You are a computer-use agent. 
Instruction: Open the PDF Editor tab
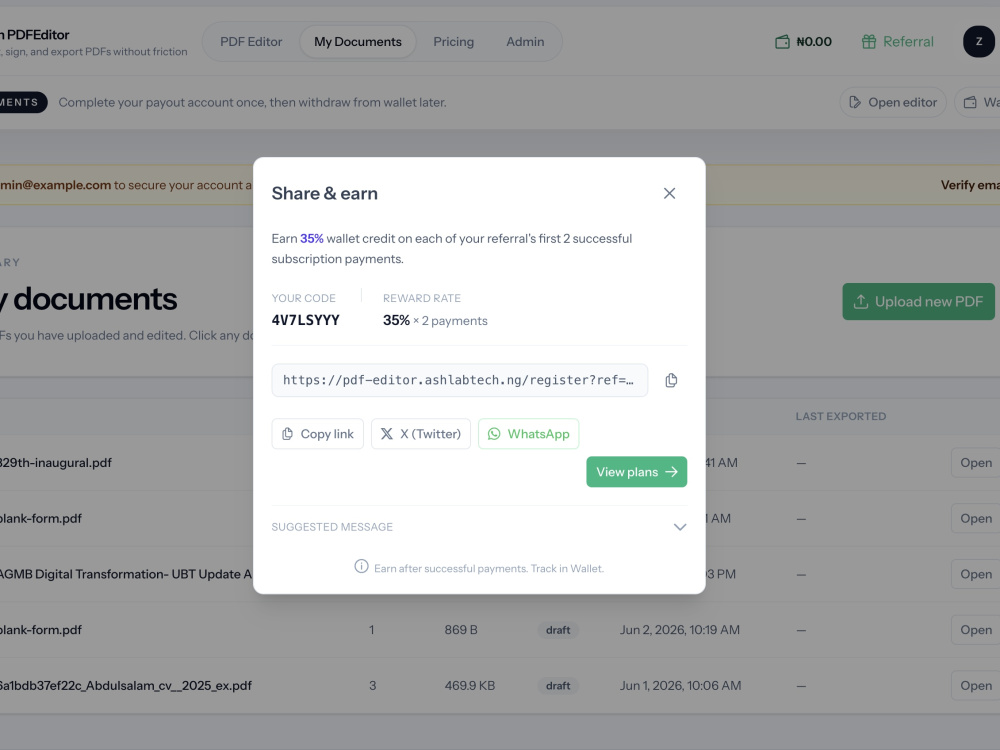tap(251, 41)
